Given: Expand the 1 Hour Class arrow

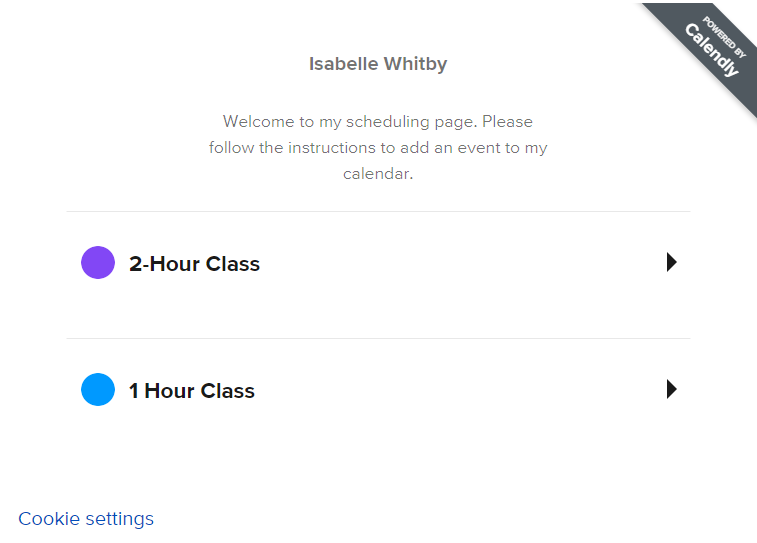Looking at the screenshot, I should tap(672, 389).
